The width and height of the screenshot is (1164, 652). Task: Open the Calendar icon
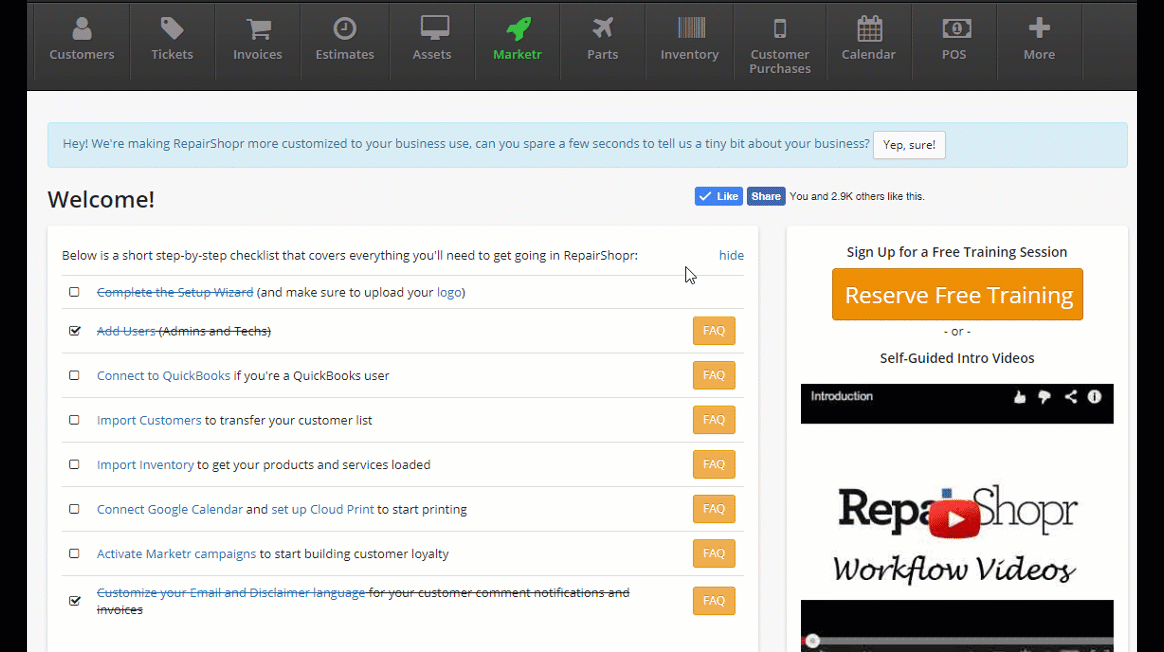(869, 29)
